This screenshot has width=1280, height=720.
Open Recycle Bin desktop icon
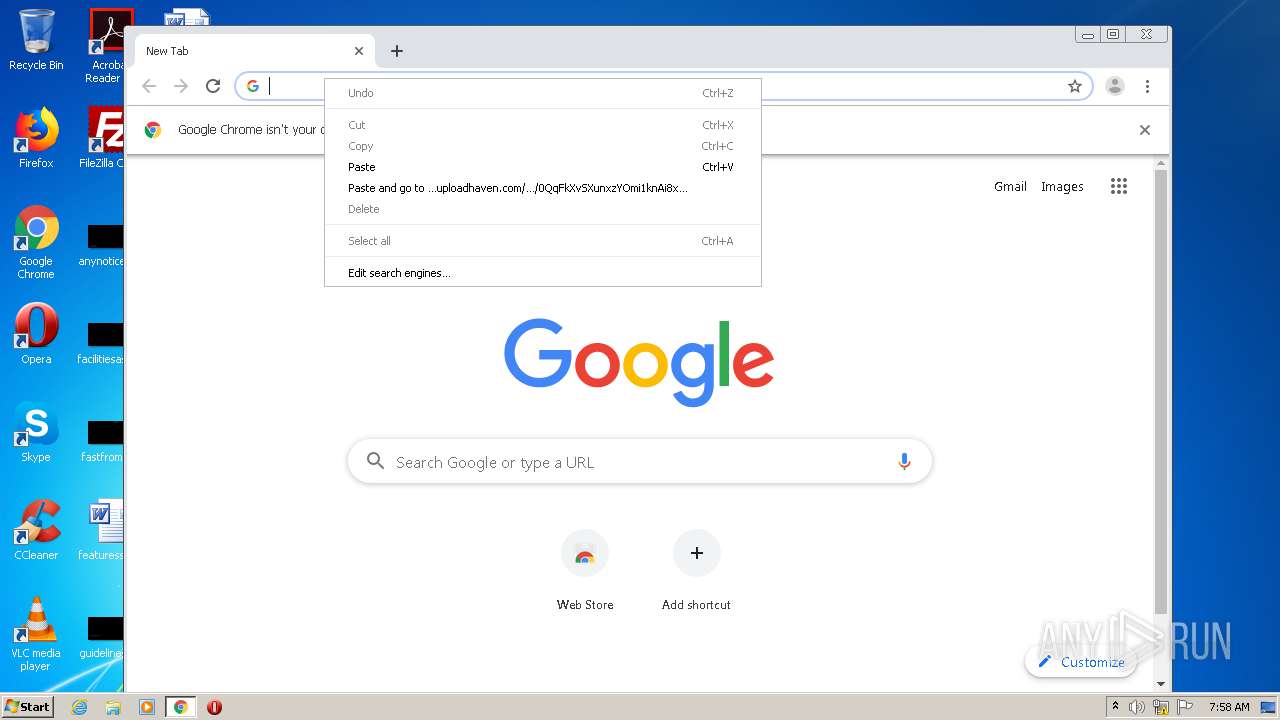36,40
